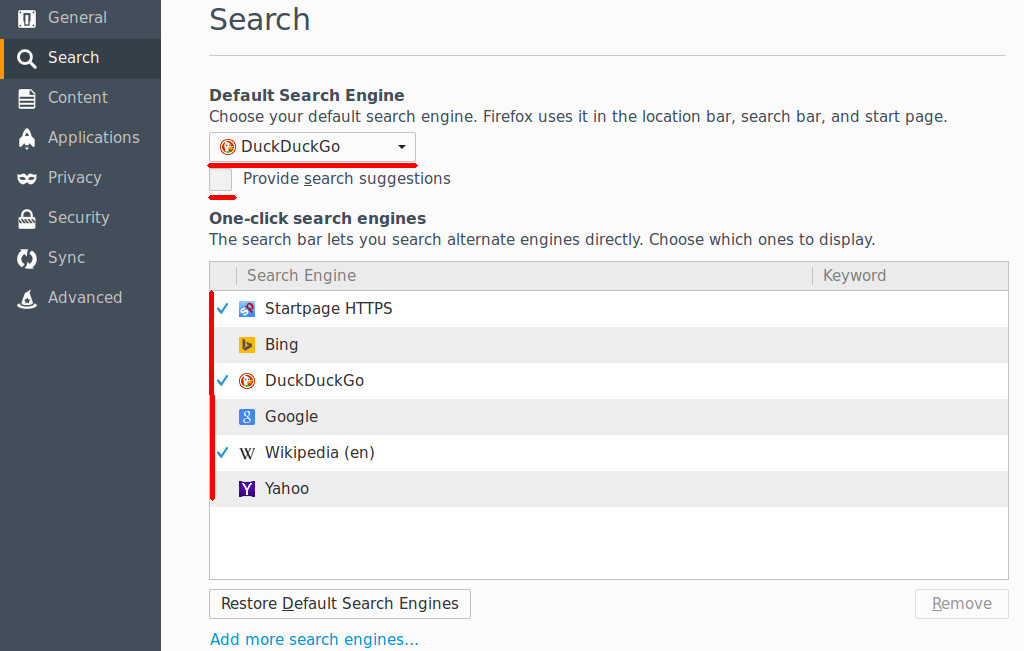Click the Search magnifier sidebar icon
Screen dimensions: 1024x651
click(27, 59)
